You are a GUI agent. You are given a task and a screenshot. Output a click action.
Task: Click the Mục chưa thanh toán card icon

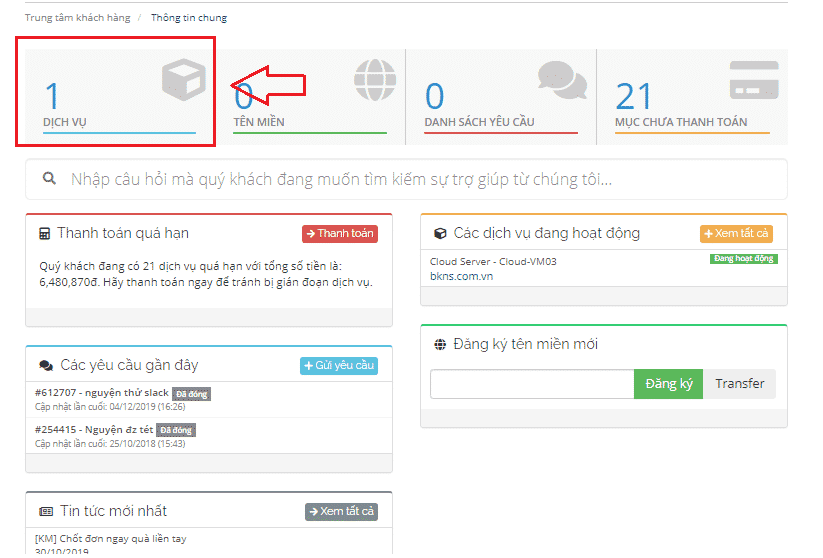[x=753, y=80]
